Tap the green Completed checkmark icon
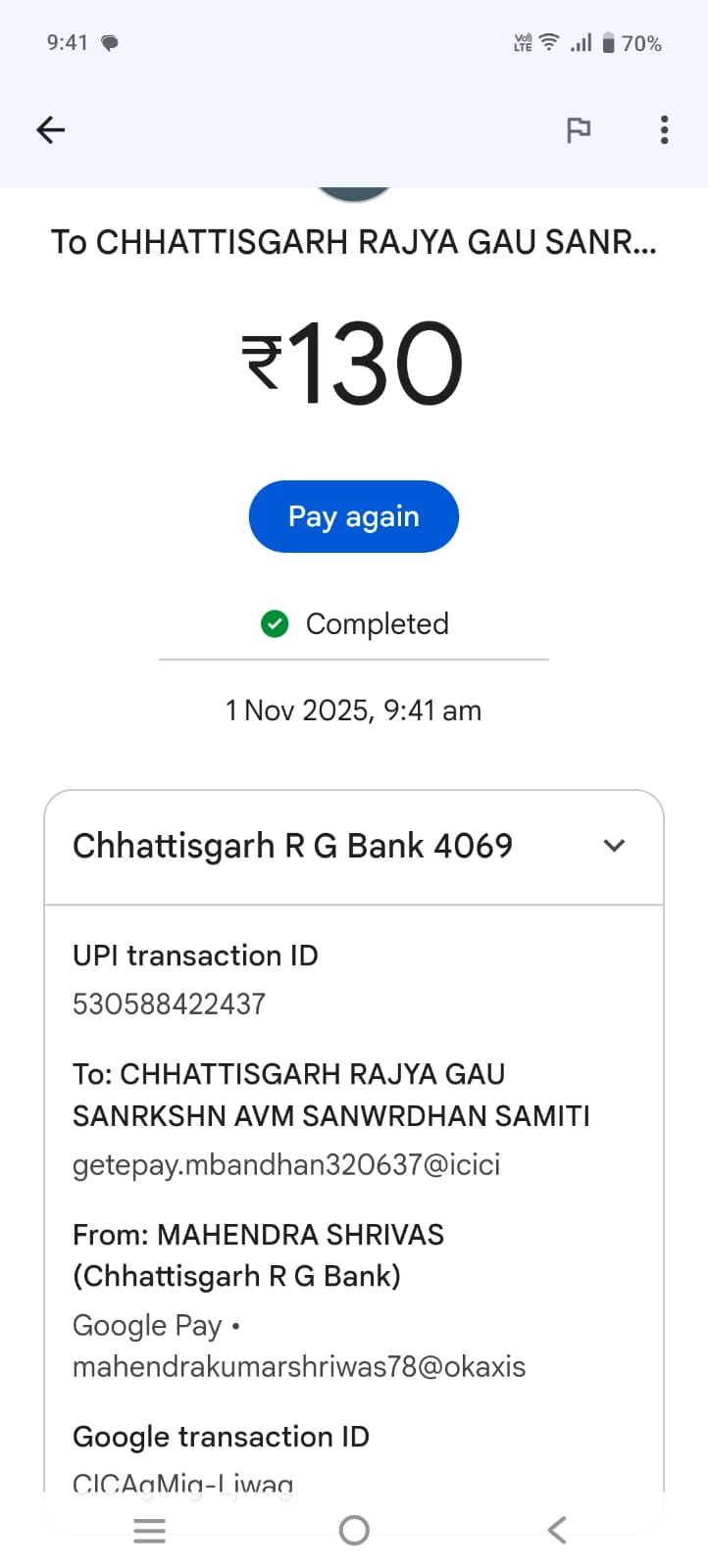This screenshot has height=1568, width=708. [275, 623]
